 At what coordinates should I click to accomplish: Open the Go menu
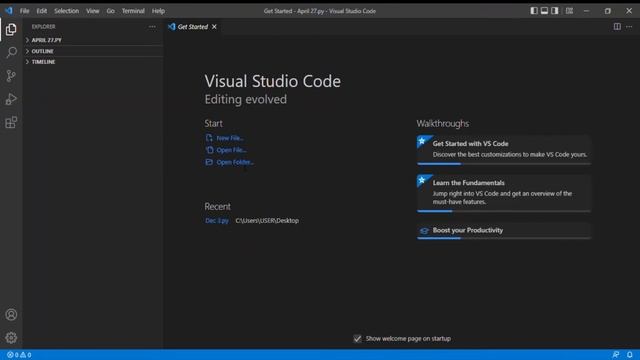click(111, 11)
